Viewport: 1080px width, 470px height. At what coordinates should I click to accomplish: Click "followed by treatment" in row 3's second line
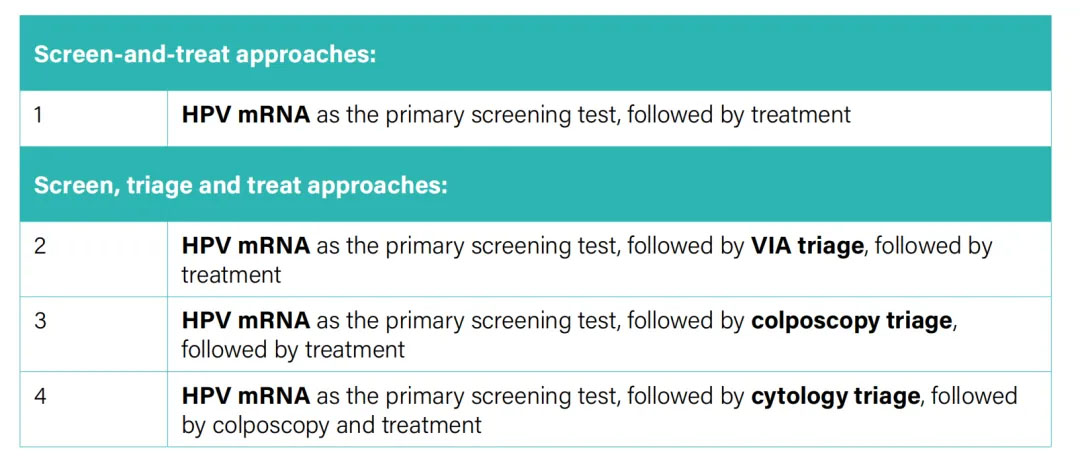point(293,349)
